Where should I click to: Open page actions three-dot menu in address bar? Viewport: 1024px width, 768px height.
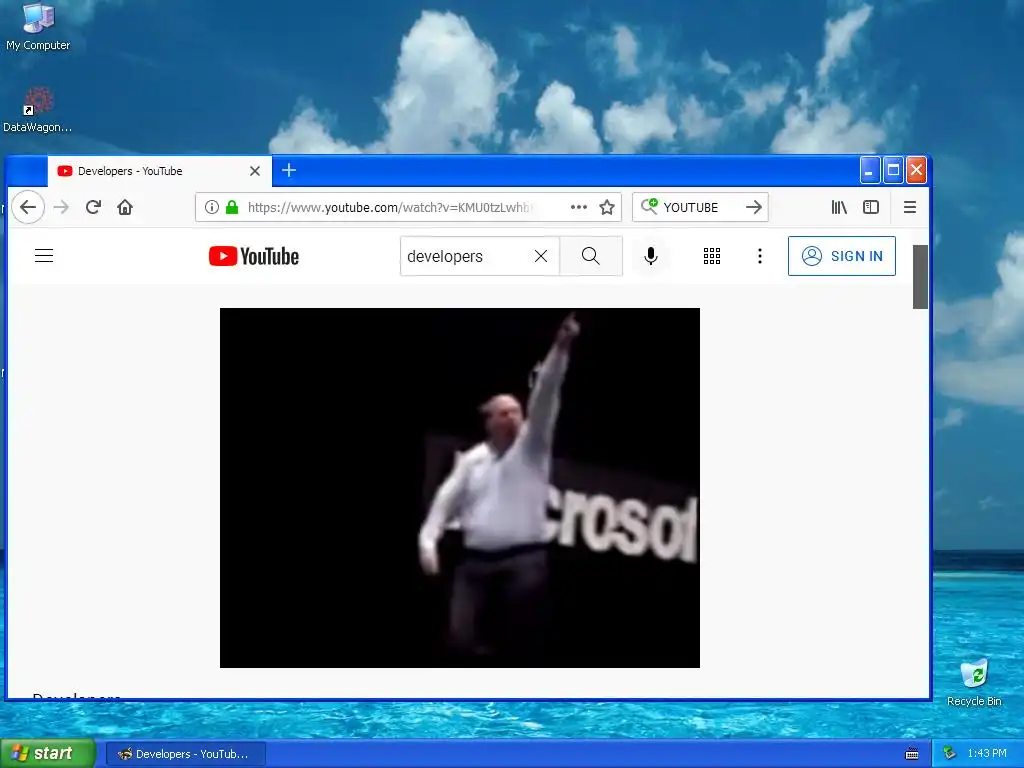tap(579, 207)
